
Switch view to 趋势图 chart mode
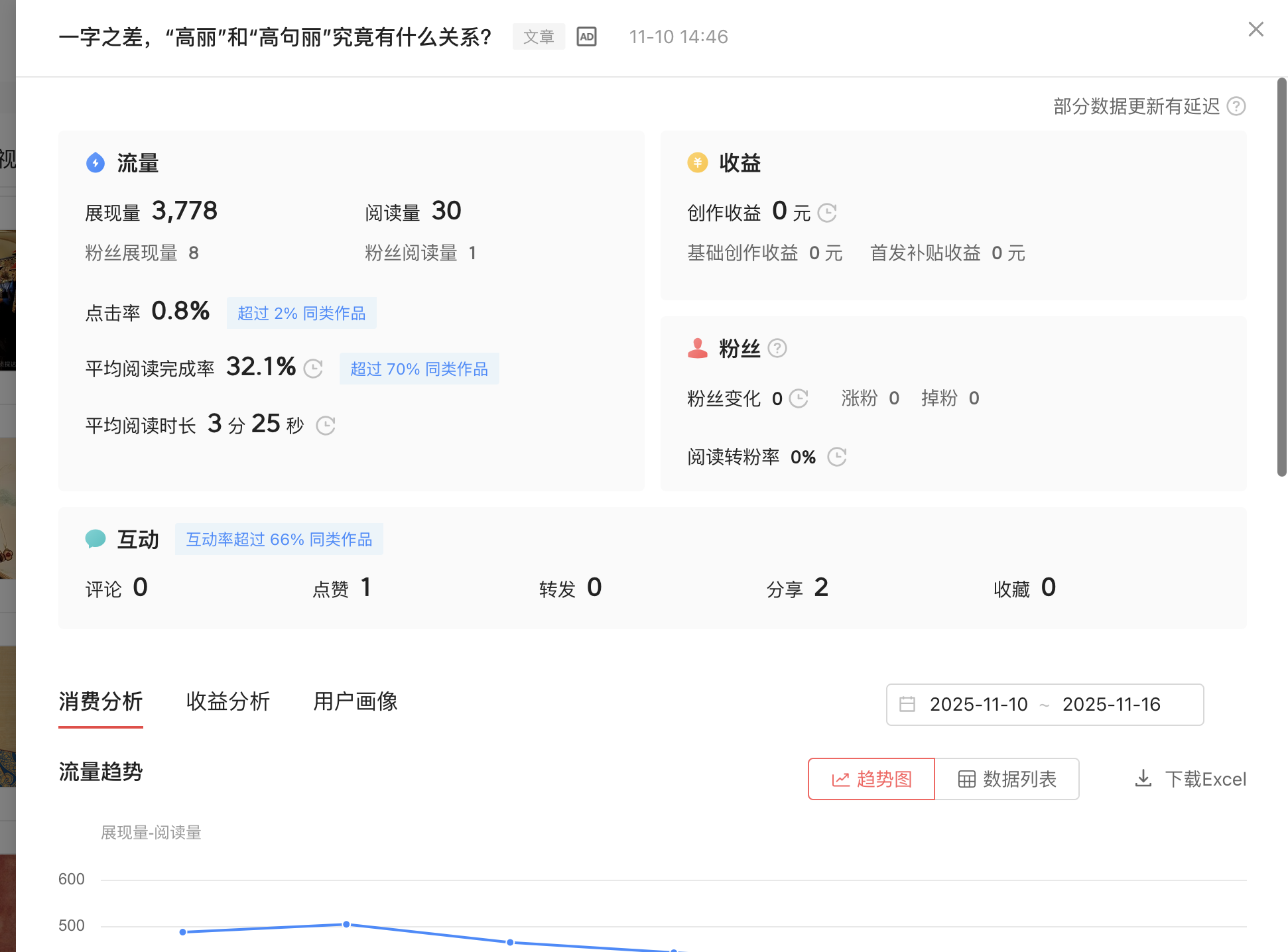click(871, 779)
